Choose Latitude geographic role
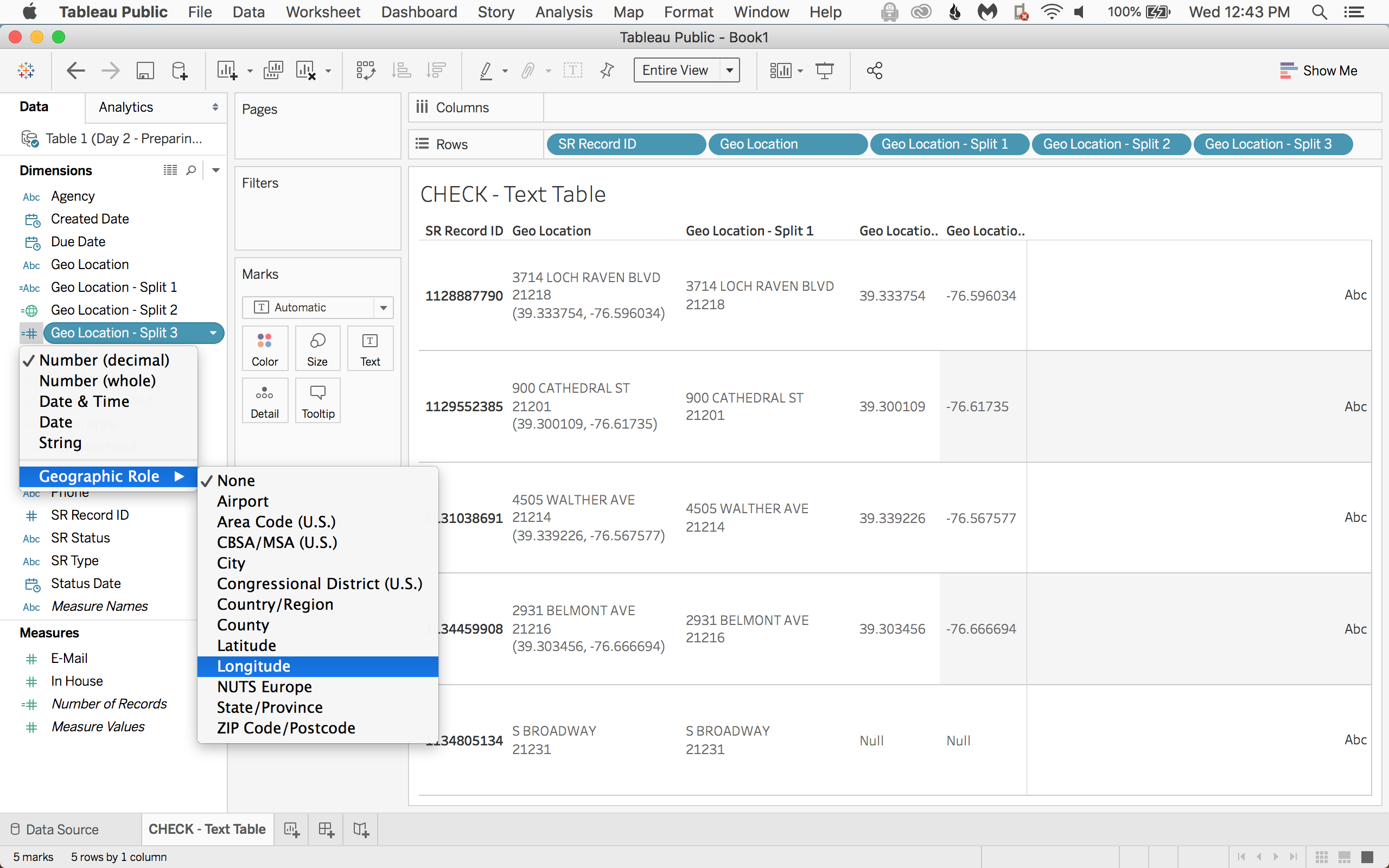 tap(318, 646)
